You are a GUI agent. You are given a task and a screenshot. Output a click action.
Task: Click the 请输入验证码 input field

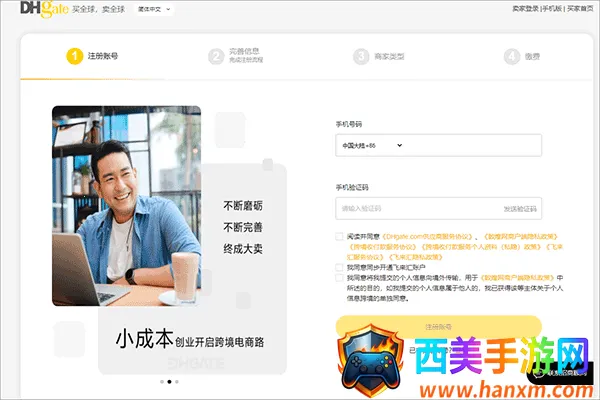[415, 208]
